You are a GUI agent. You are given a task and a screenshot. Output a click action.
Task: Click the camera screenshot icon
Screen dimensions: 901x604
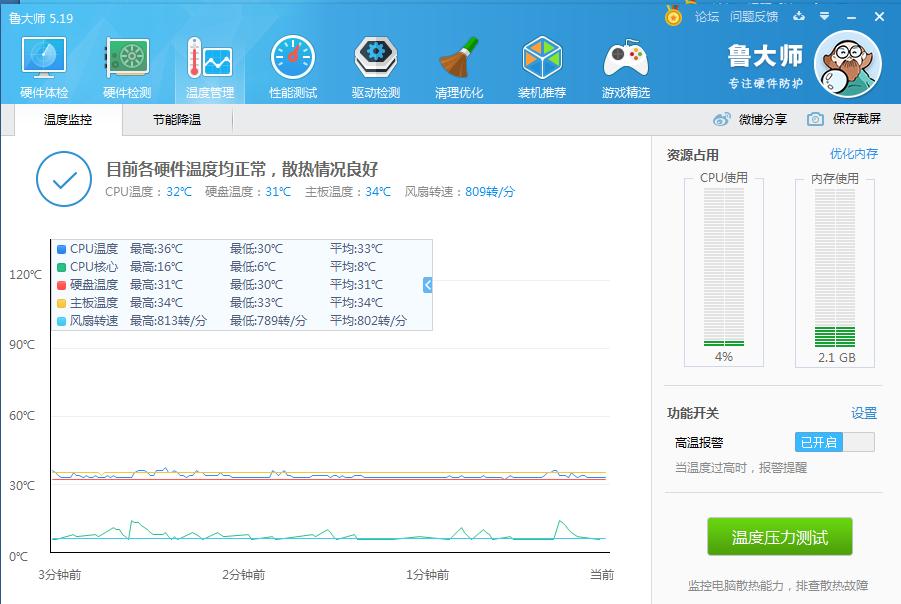pos(815,119)
